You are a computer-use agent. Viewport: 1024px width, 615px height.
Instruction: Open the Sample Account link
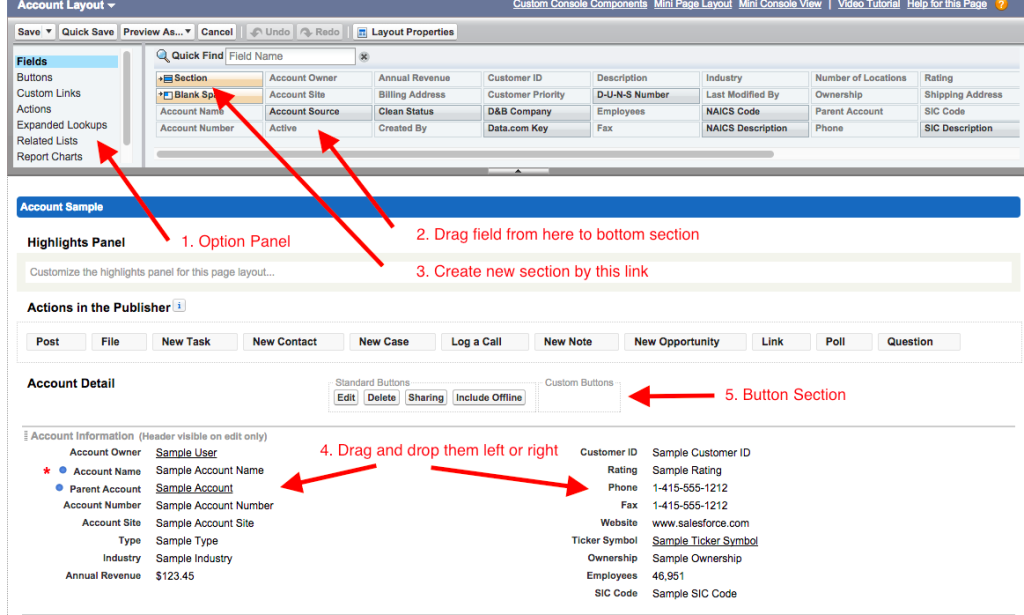pyautogui.click(x=194, y=488)
